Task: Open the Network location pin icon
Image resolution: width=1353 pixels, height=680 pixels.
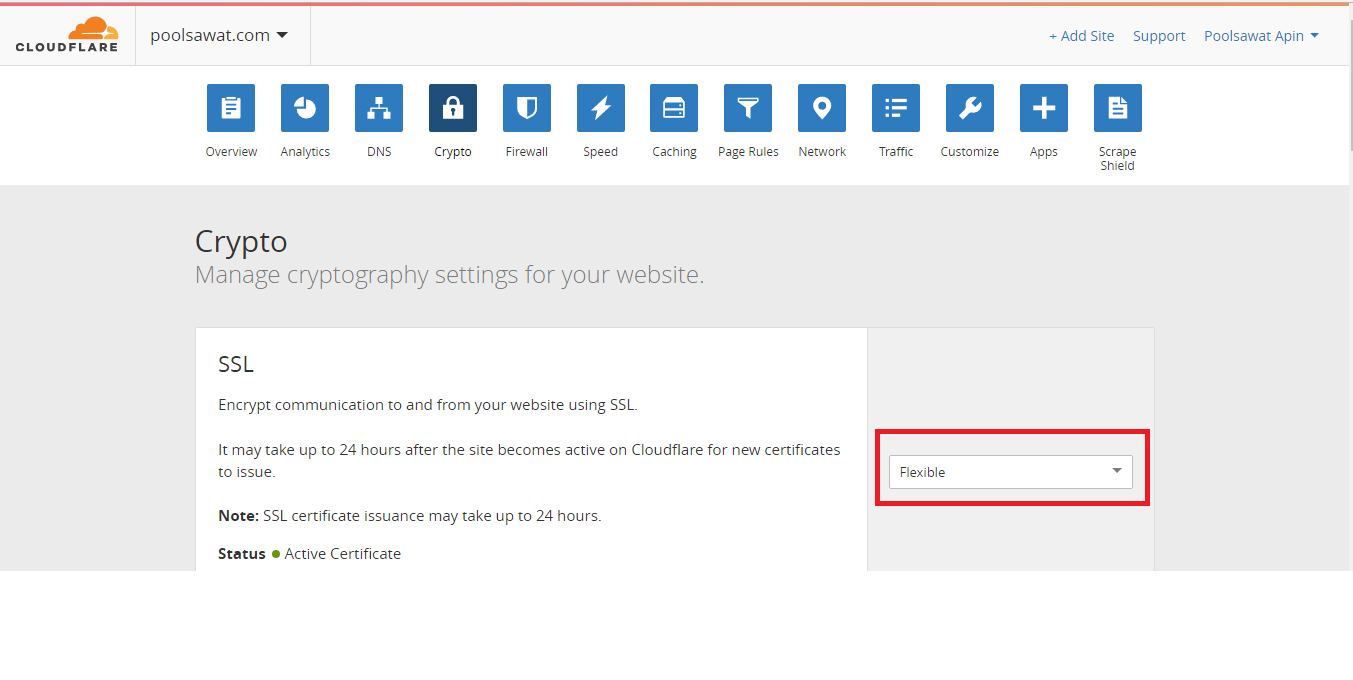Action: pos(822,108)
